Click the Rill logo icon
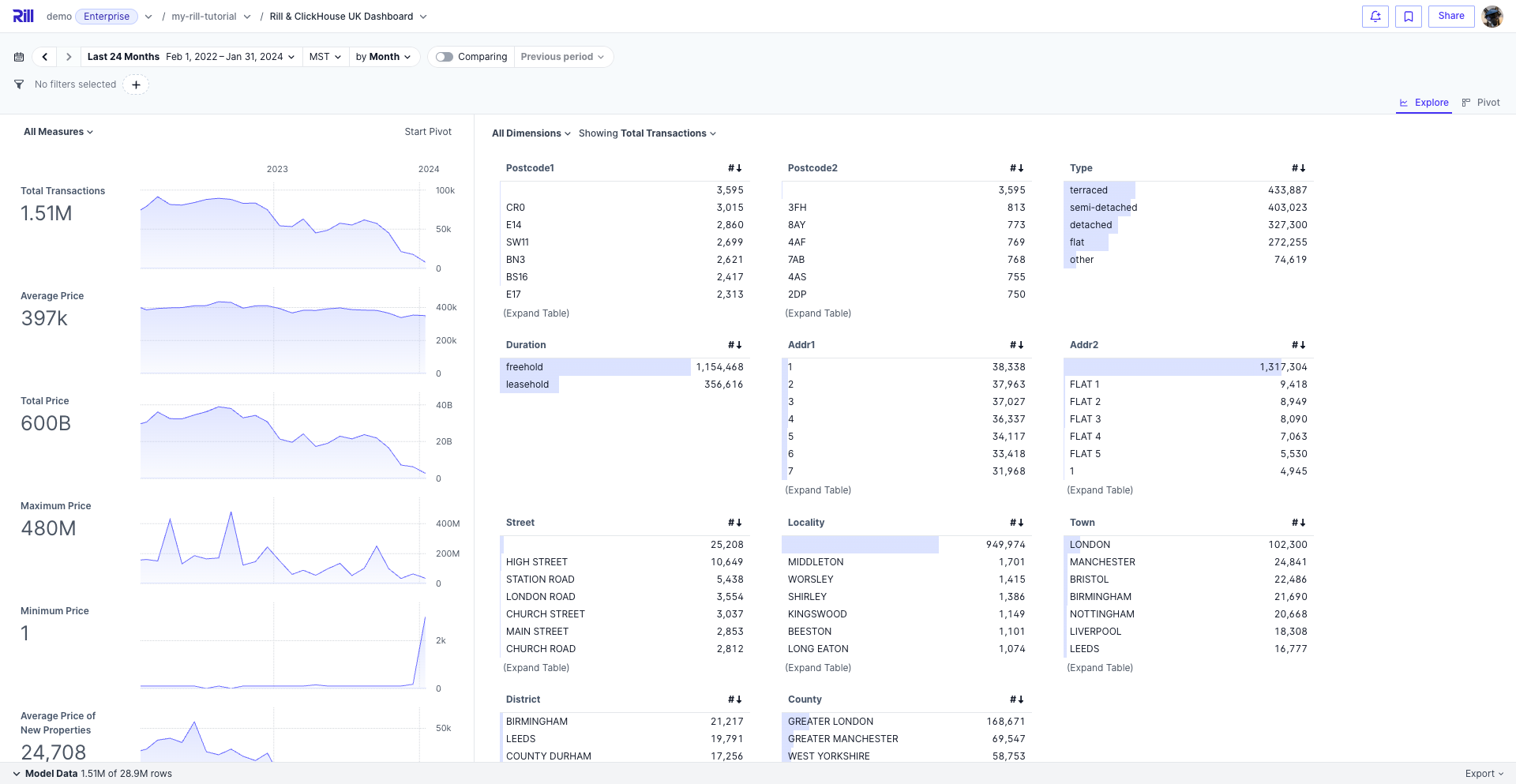Screen dimensions: 1516x784 [23, 16]
